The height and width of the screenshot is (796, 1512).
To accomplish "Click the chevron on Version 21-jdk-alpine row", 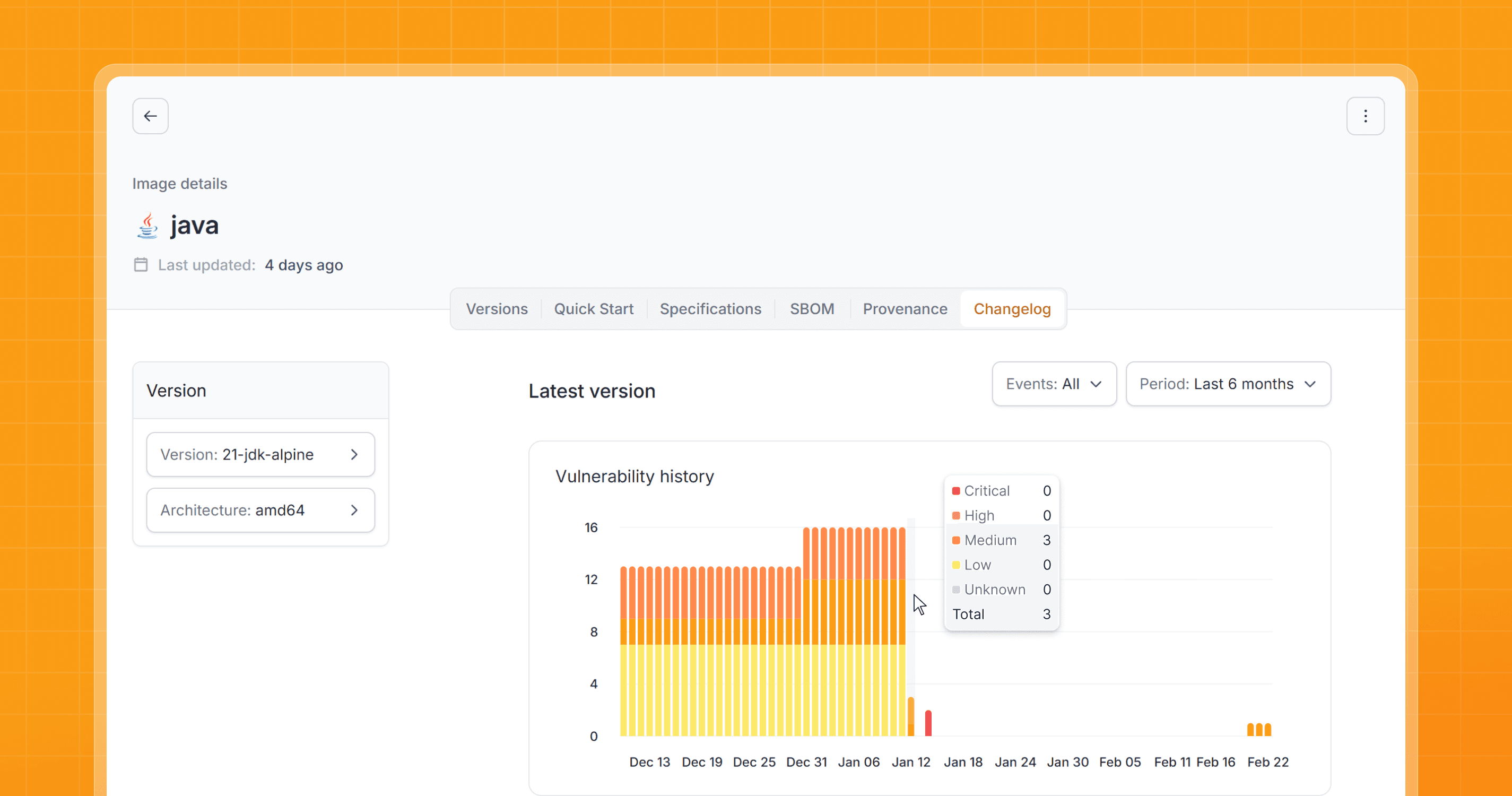I will (x=354, y=454).
